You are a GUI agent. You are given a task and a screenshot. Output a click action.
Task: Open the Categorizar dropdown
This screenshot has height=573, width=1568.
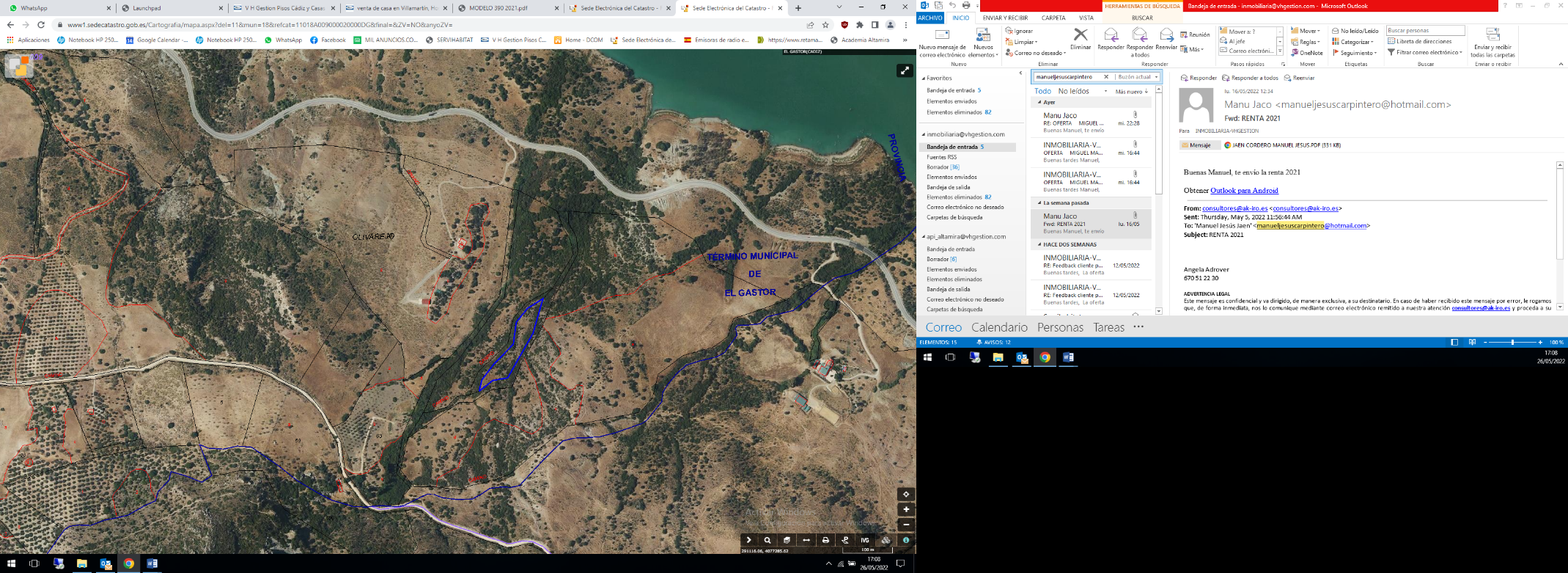pos(1353,42)
